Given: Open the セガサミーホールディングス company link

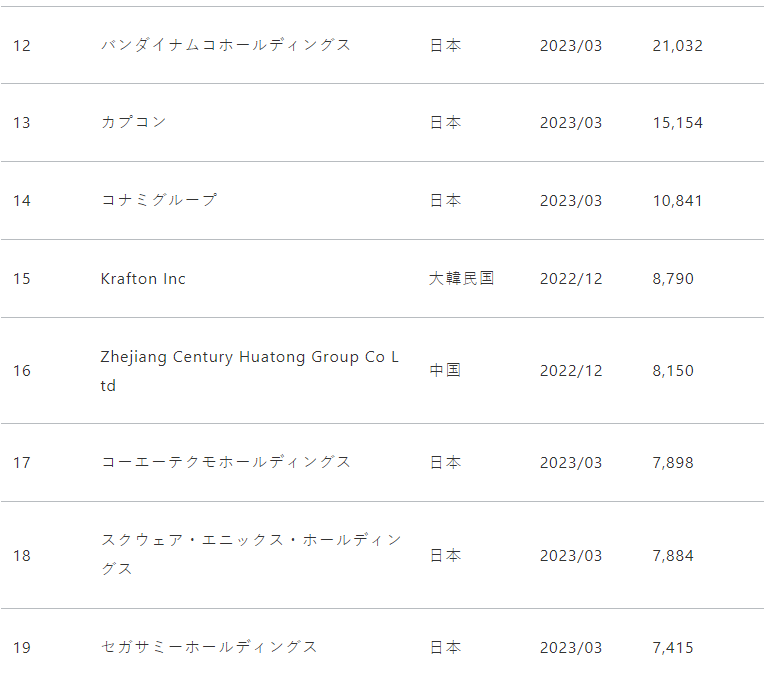Looking at the screenshot, I should [210, 647].
